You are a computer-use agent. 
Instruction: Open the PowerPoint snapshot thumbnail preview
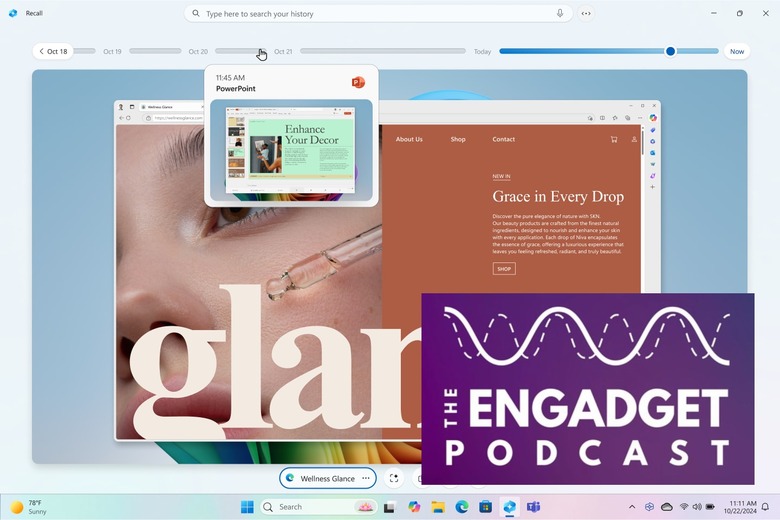[291, 150]
